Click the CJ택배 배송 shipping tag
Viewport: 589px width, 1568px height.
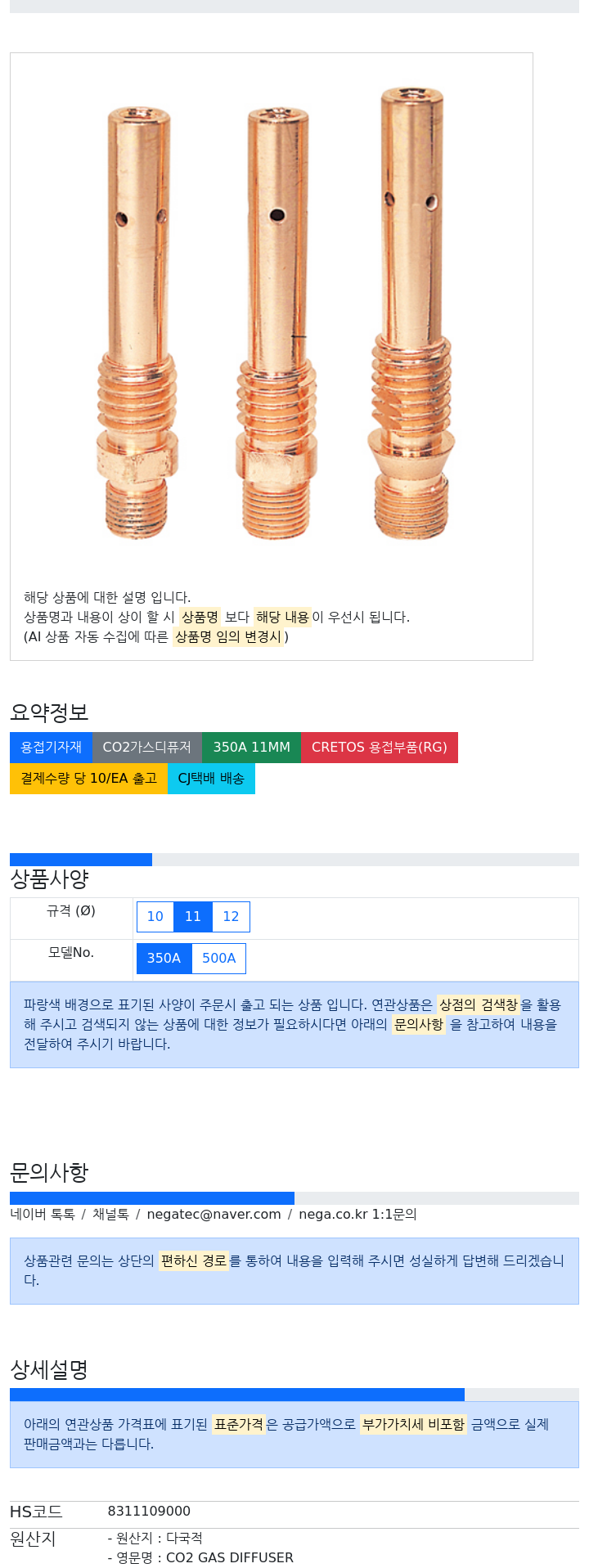[x=211, y=779]
